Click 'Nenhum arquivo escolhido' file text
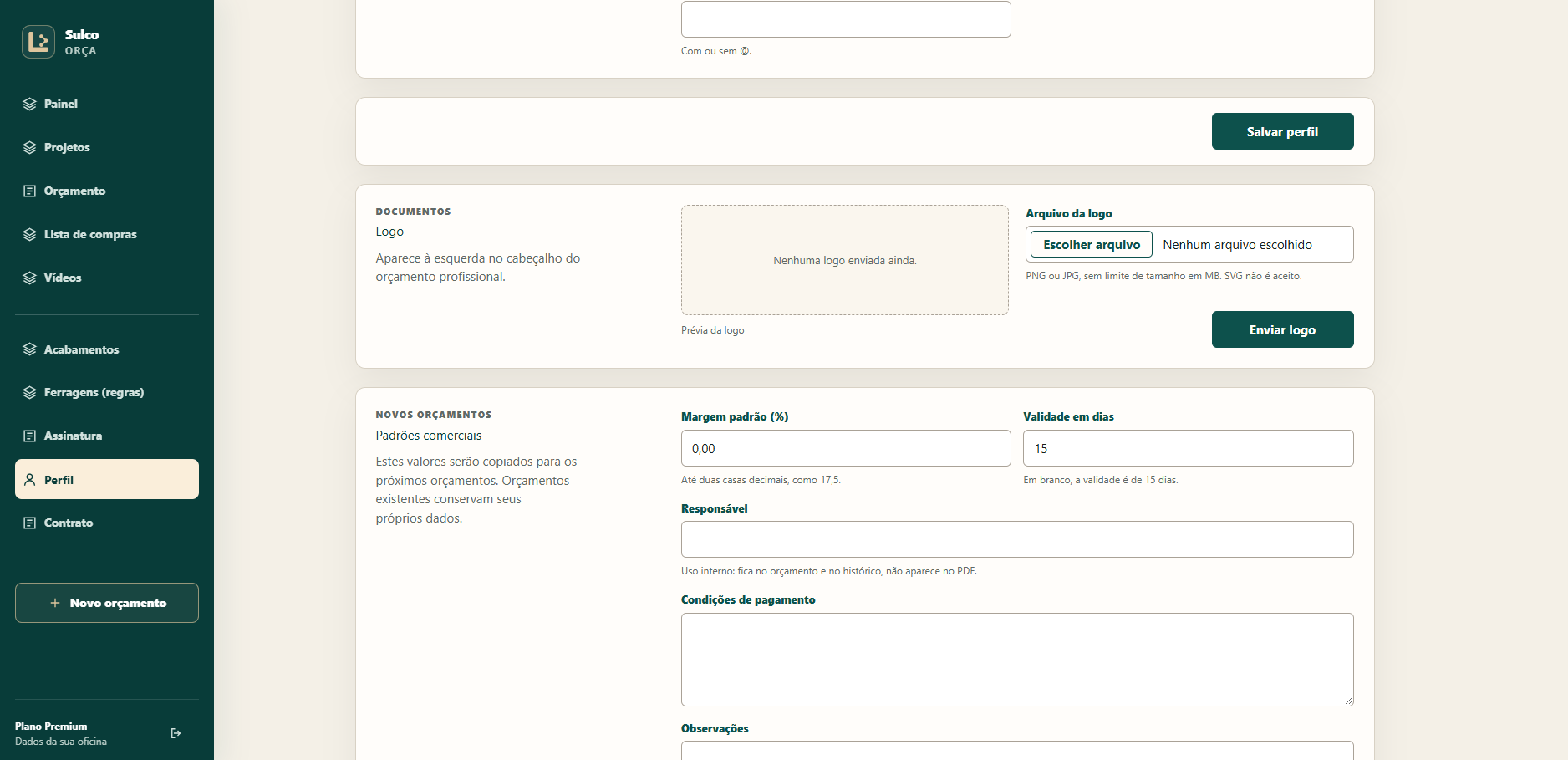This screenshot has width=1568, height=760. 1237,245
